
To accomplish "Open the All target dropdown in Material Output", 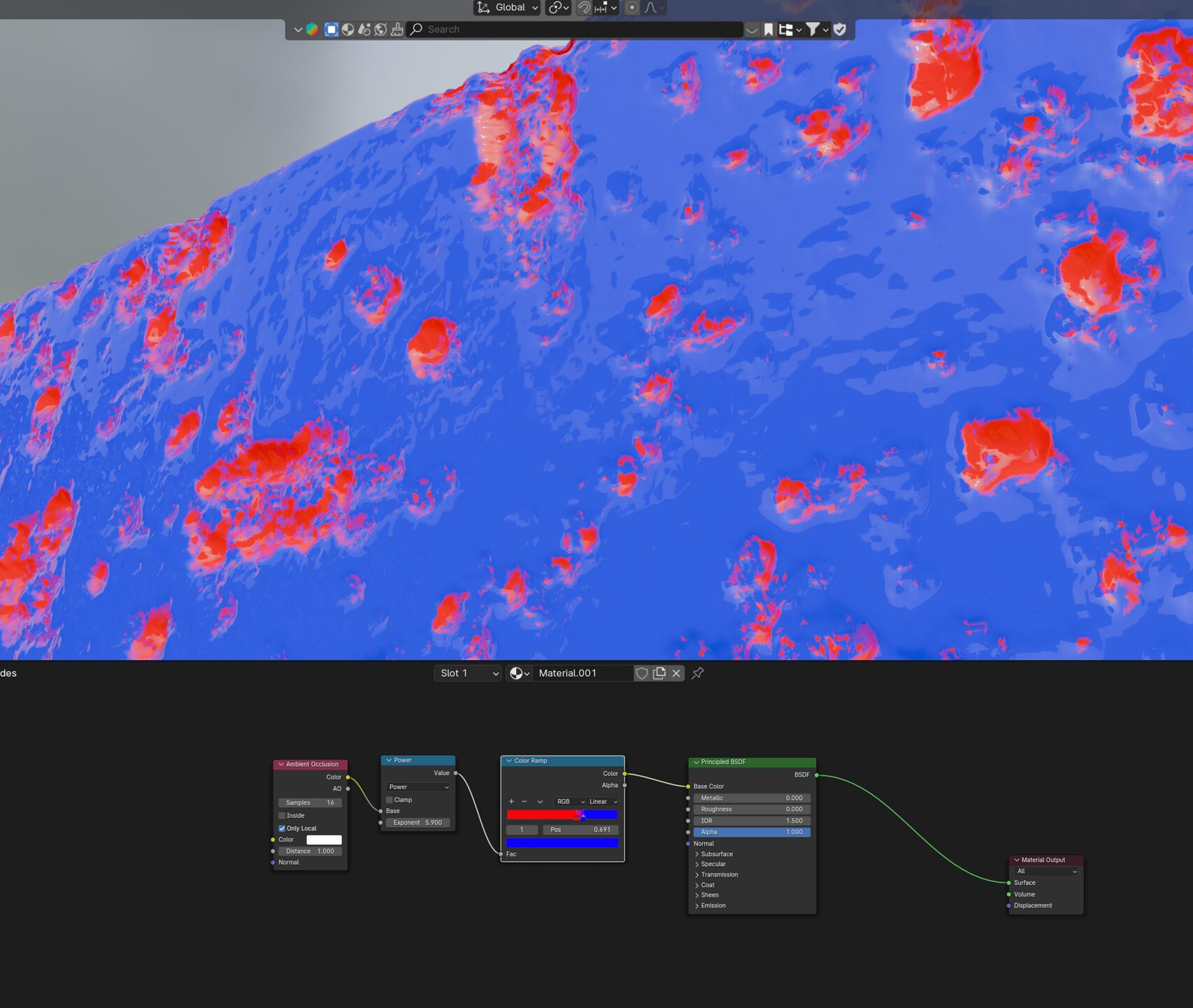I will pyautogui.click(x=1046, y=871).
